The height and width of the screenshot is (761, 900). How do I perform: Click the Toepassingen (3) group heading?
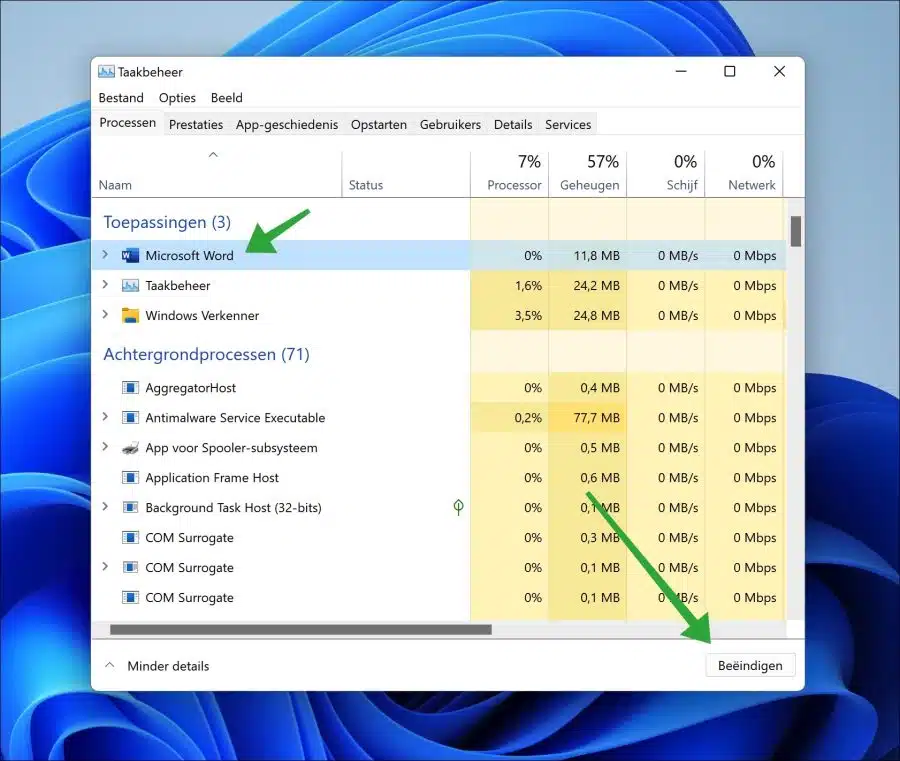(x=167, y=222)
